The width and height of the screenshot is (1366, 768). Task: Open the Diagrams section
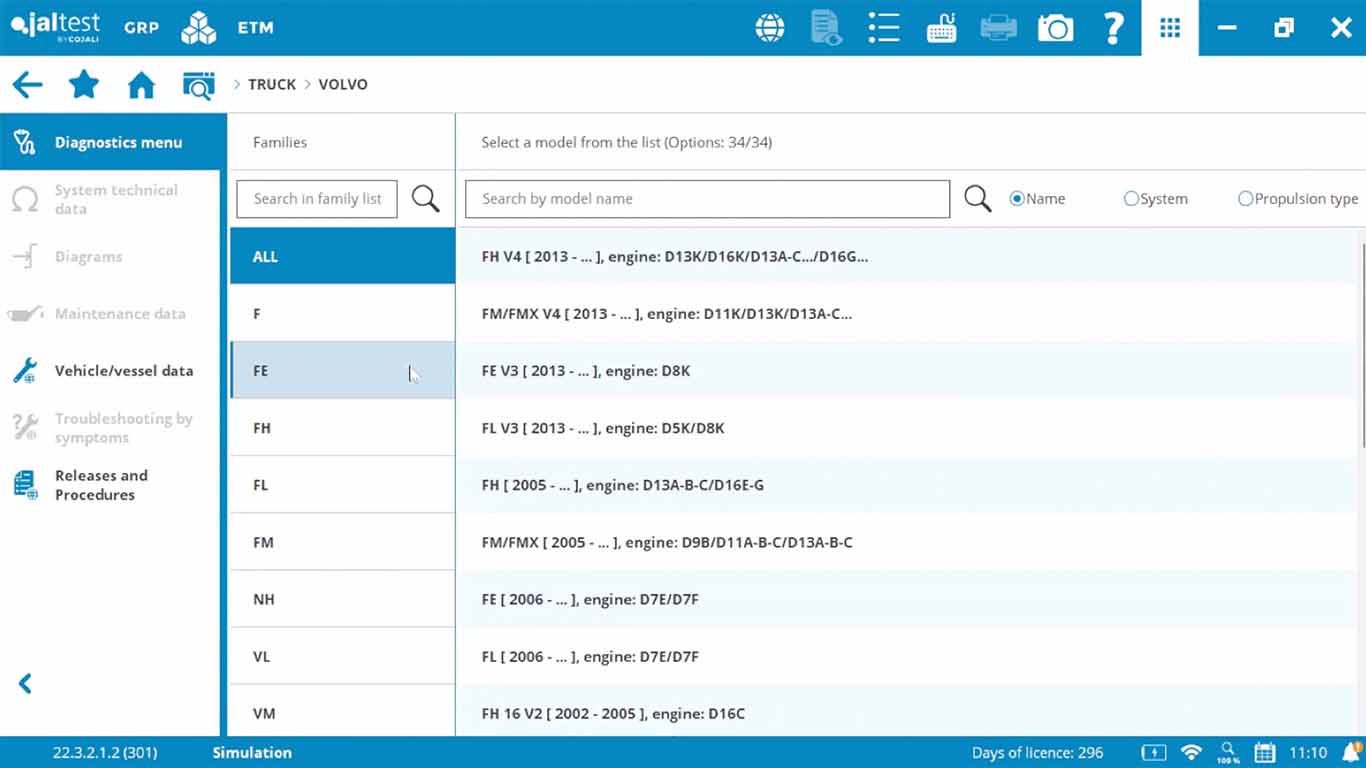(110, 256)
